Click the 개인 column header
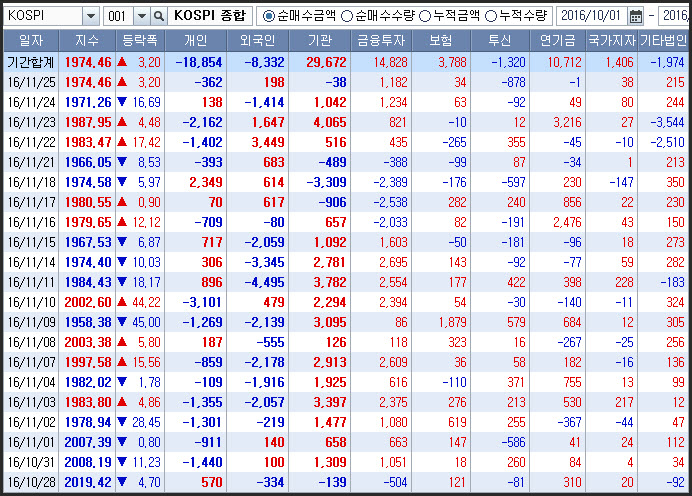Viewport: 692px width, 496px height. pos(196,41)
